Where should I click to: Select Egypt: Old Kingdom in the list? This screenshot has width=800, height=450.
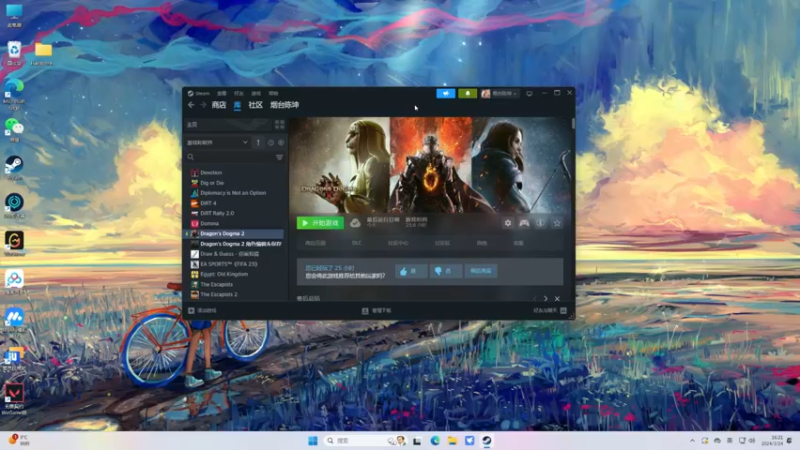point(224,274)
